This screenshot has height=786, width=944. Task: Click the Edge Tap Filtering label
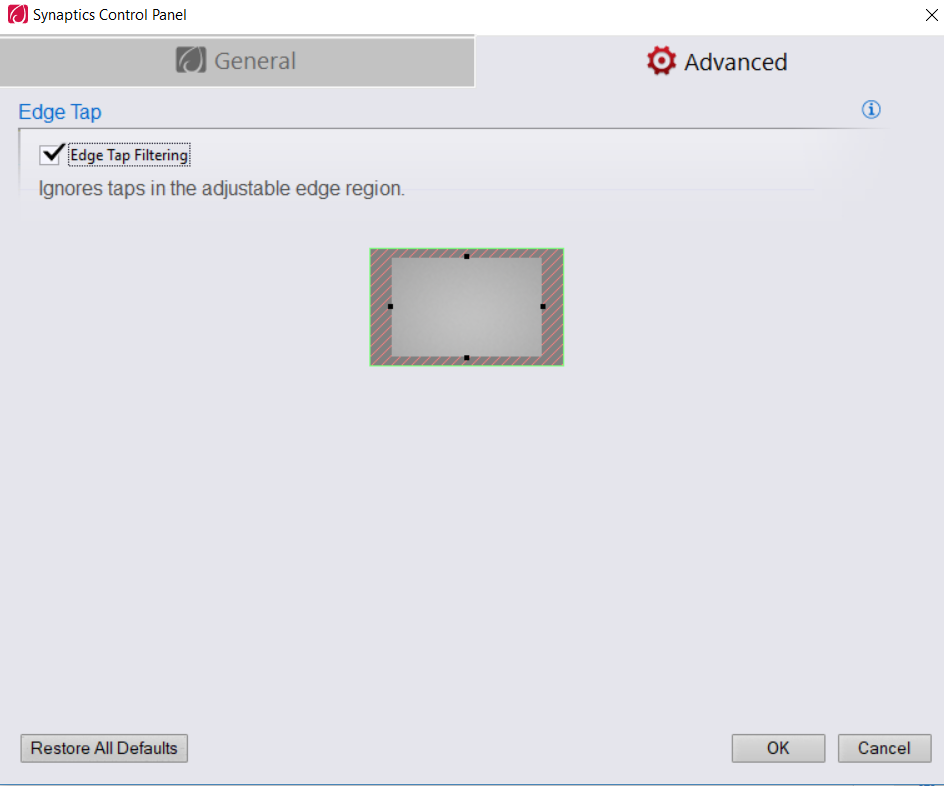pos(129,155)
